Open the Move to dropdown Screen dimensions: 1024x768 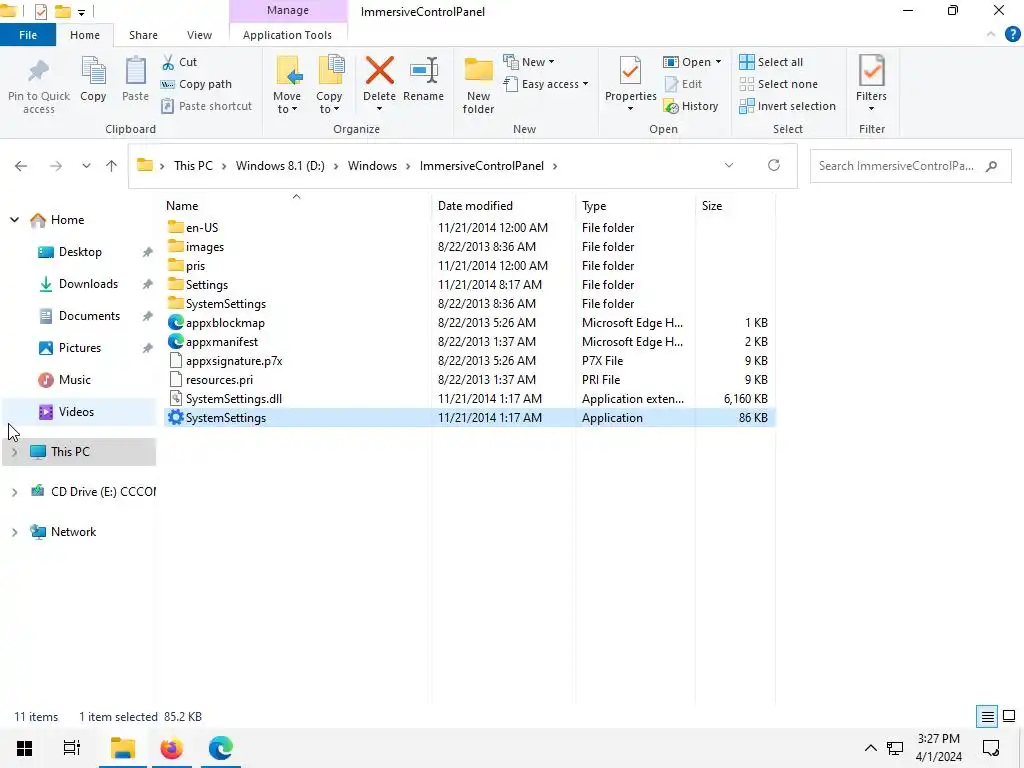287,103
